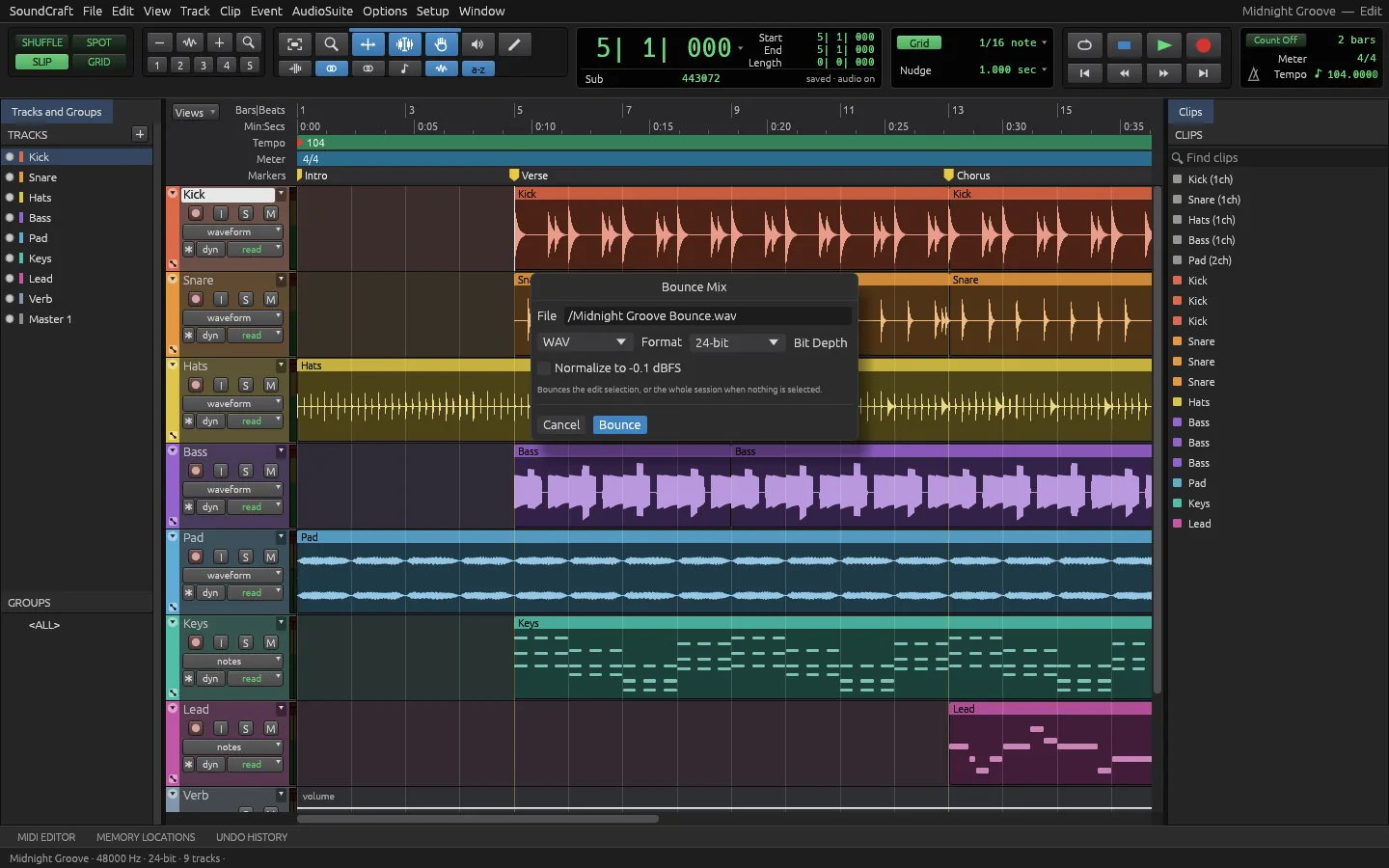
Task: Record-arm the Hats track
Action: pos(196,385)
